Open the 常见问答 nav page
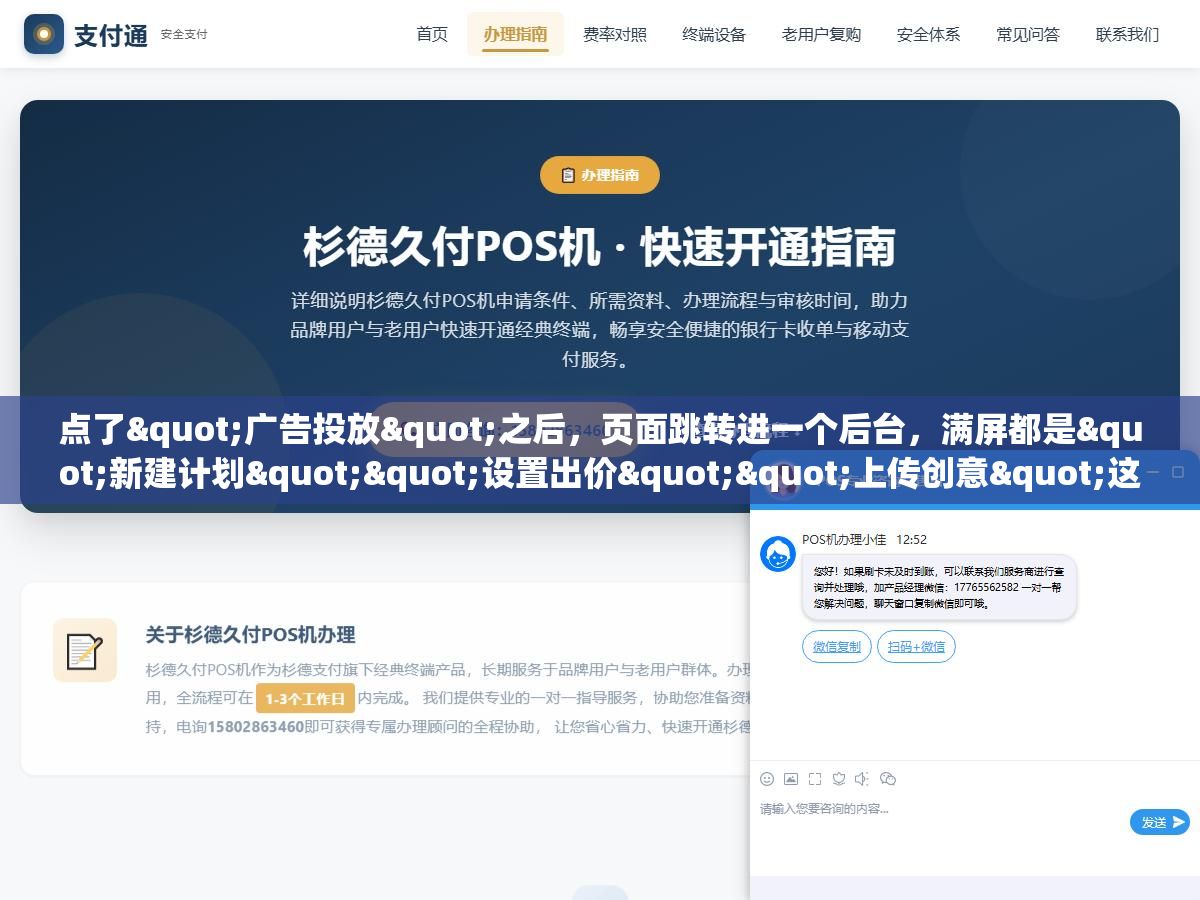The height and width of the screenshot is (900, 1200). (1028, 34)
